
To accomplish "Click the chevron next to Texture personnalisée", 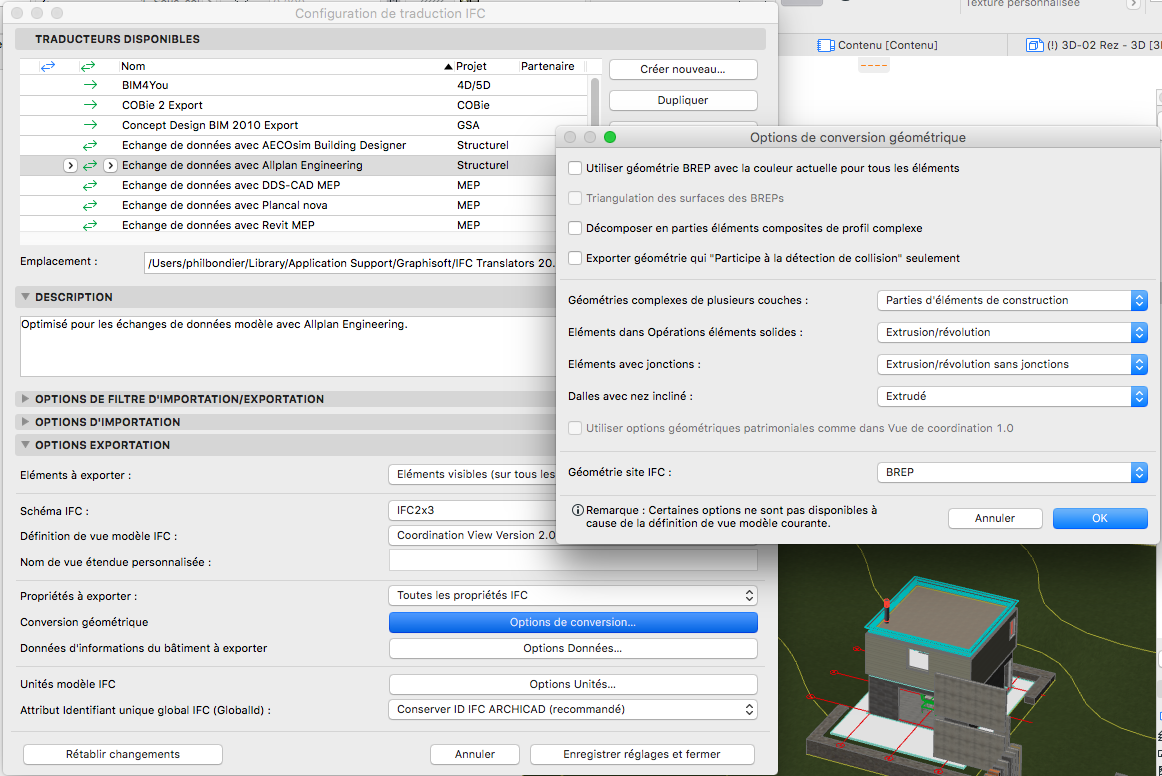I will (x=1133, y=4).
